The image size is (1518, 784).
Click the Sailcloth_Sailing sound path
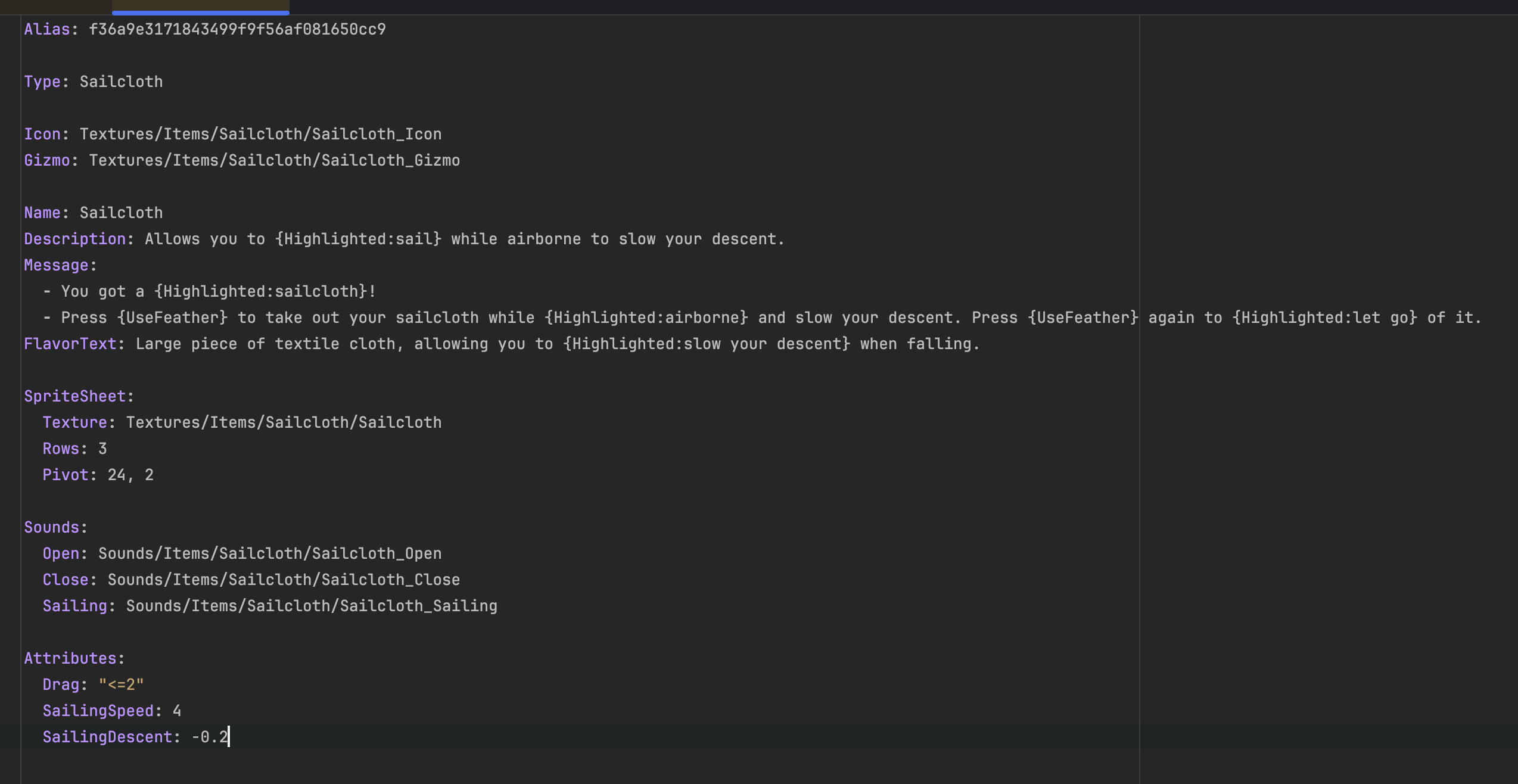(312, 606)
